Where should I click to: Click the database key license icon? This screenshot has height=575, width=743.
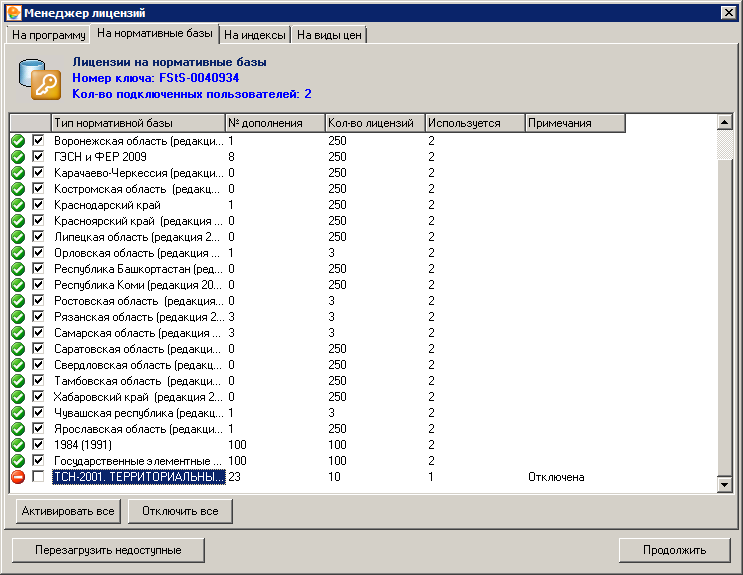point(39,78)
